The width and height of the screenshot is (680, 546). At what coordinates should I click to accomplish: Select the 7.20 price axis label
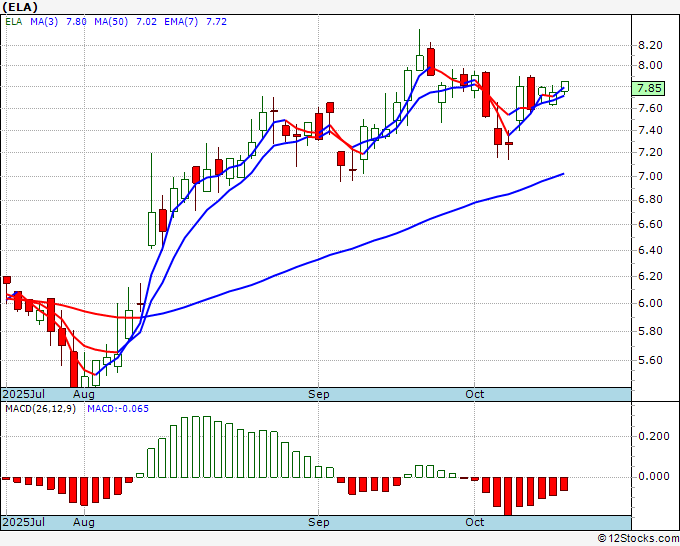click(x=650, y=152)
